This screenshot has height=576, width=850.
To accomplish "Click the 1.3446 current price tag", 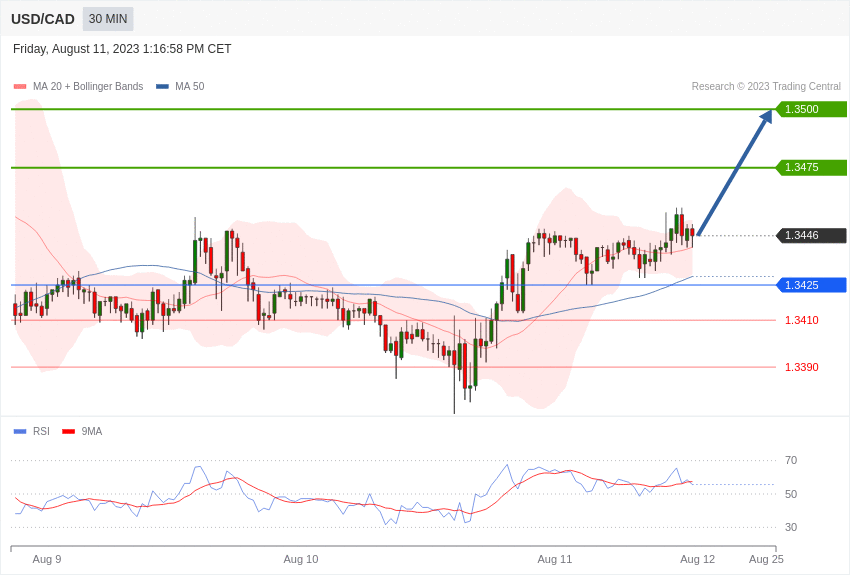I will pyautogui.click(x=811, y=235).
